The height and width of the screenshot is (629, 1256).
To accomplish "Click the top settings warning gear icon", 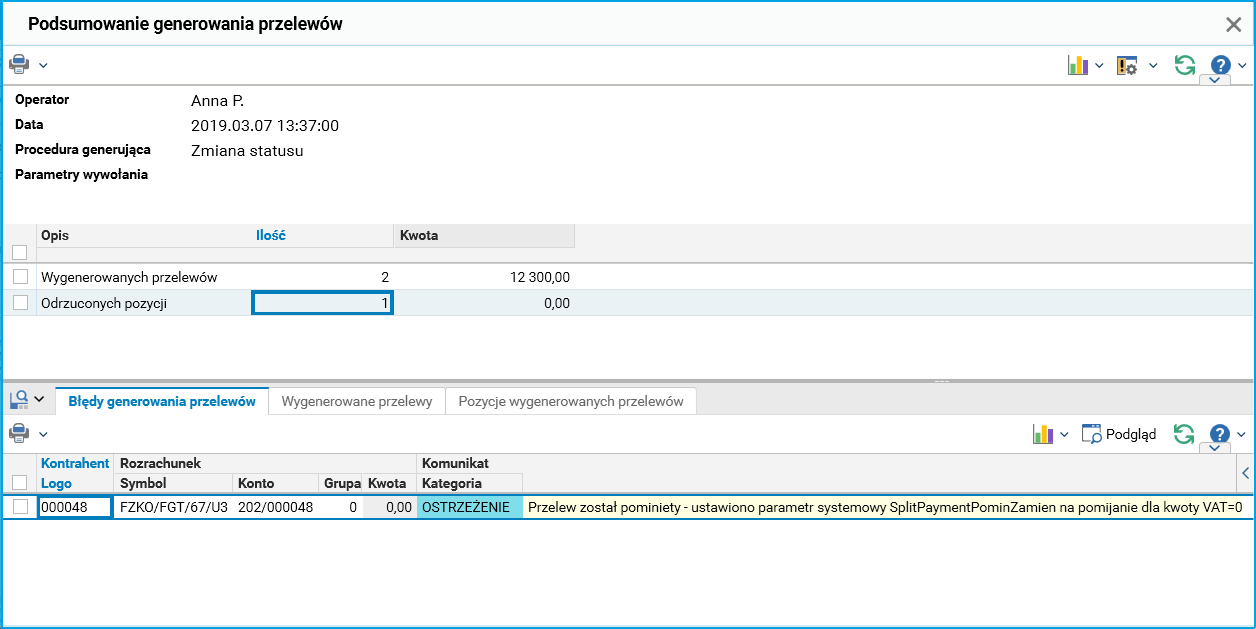I will tap(1127, 65).
